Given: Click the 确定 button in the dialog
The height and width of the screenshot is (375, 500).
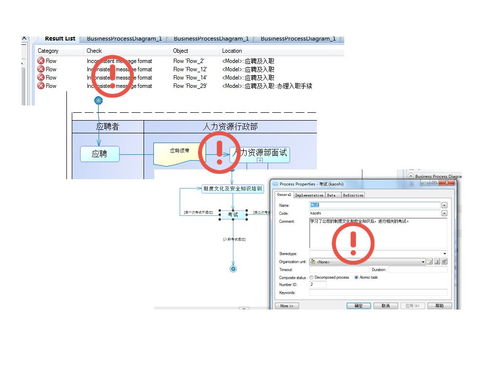Looking at the screenshot, I should (358, 306).
